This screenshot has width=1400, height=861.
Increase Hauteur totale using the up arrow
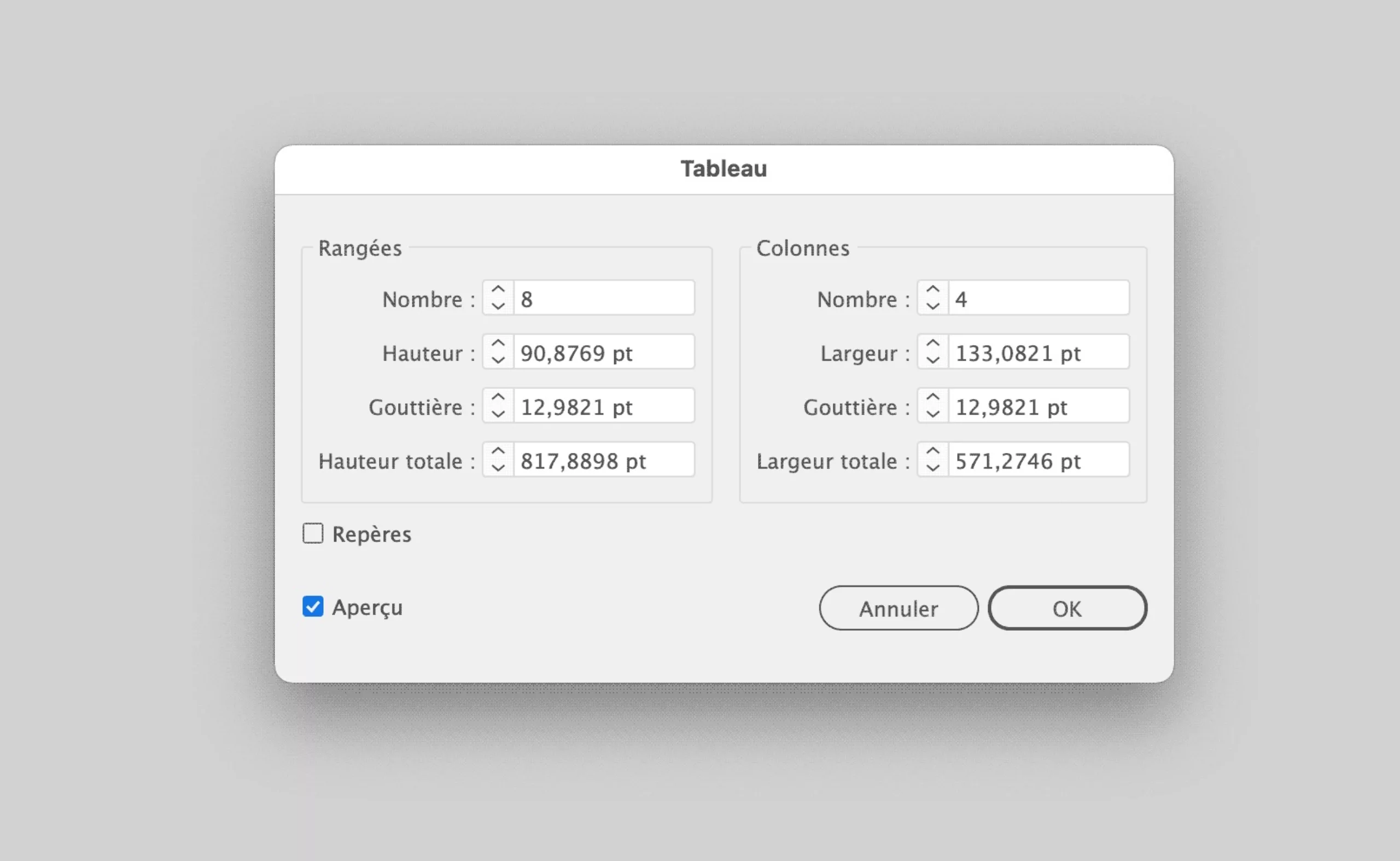click(x=498, y=451)
